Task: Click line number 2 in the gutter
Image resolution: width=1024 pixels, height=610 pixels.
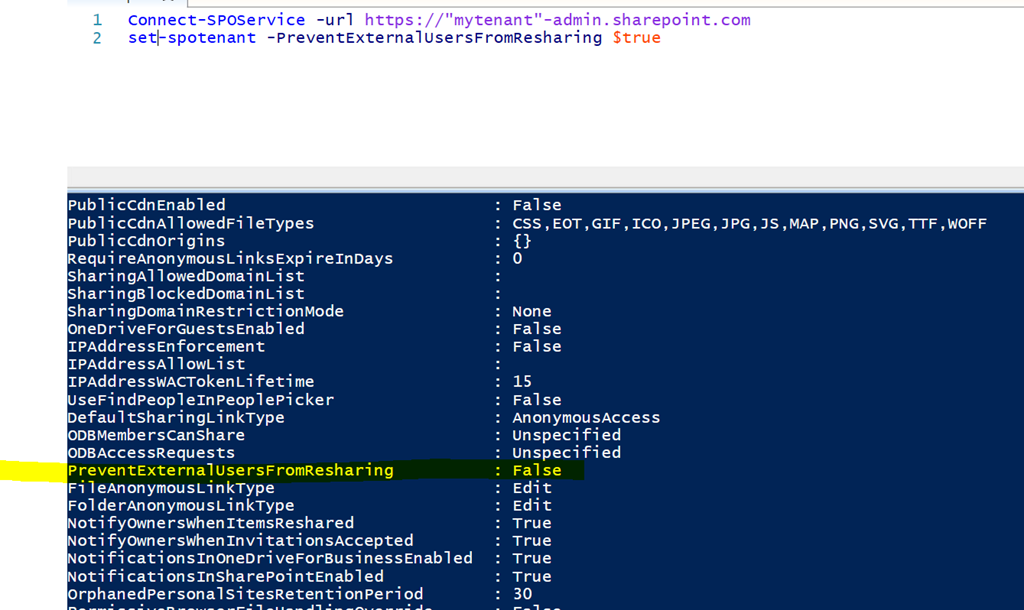Action: click(x=97, y=38)
